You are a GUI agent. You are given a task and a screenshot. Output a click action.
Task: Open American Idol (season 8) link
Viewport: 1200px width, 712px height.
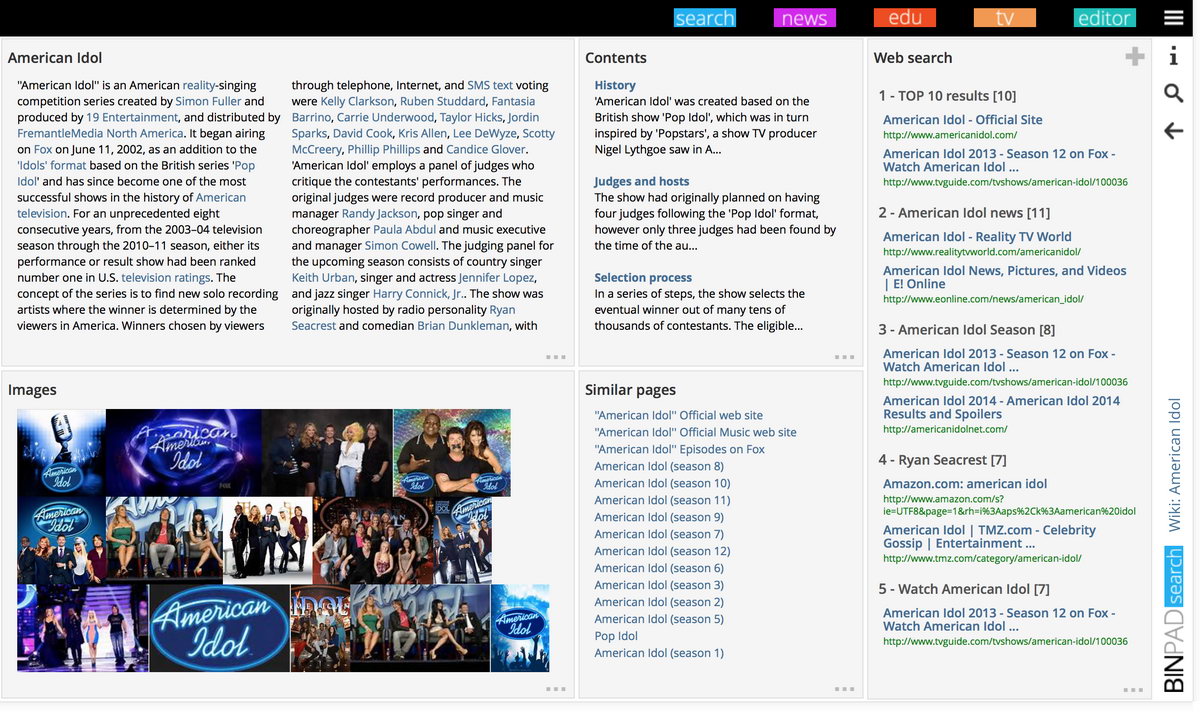(x=659, y=466)
